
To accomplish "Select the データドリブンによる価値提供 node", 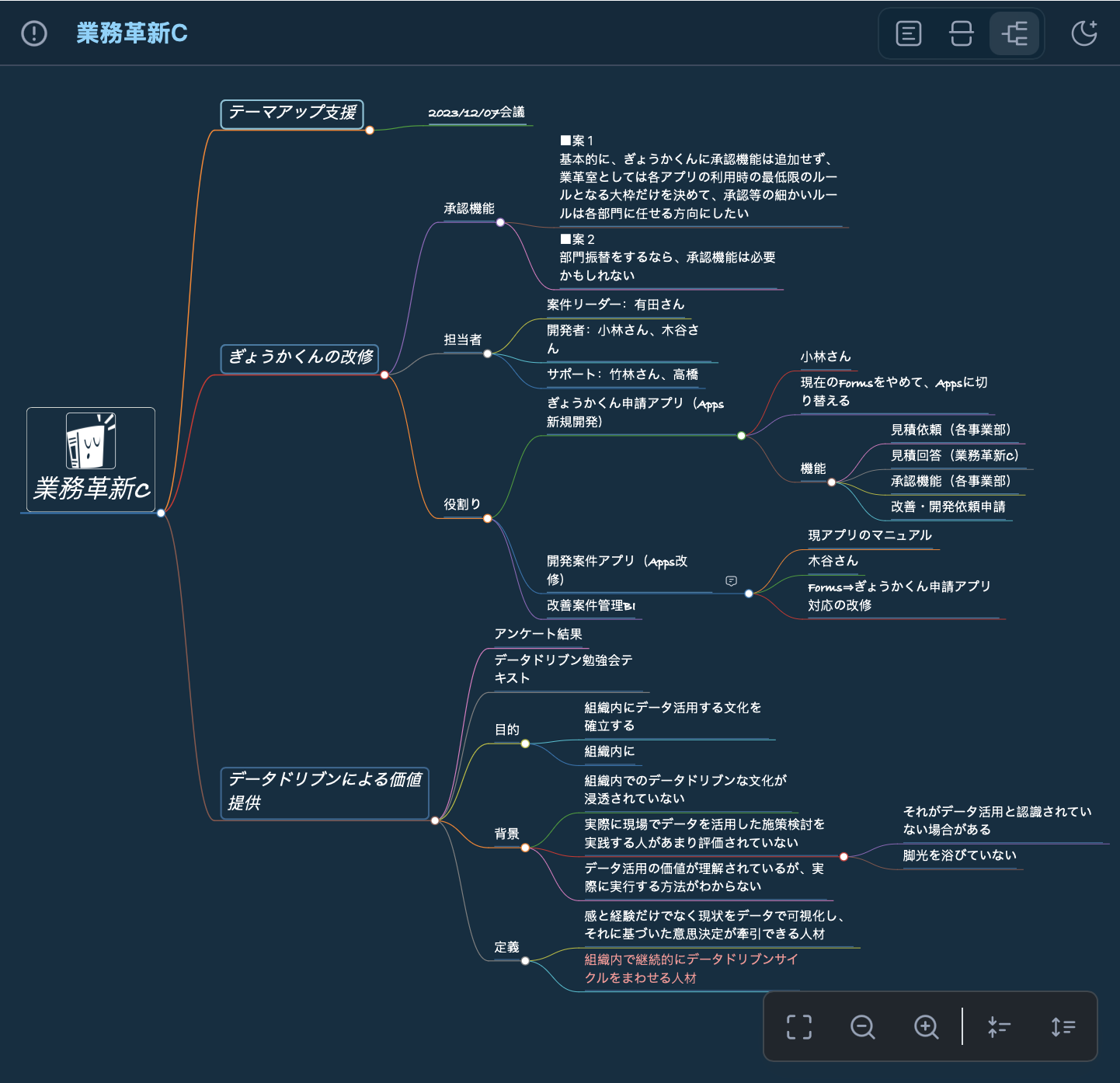I will pyautogui.click(x=325, y=792).
